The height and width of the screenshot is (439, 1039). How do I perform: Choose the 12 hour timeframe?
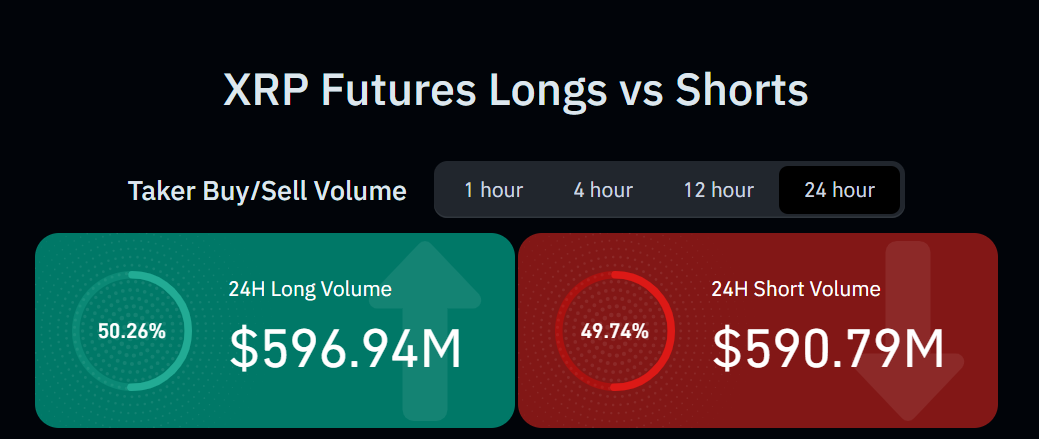coord(718,190)
